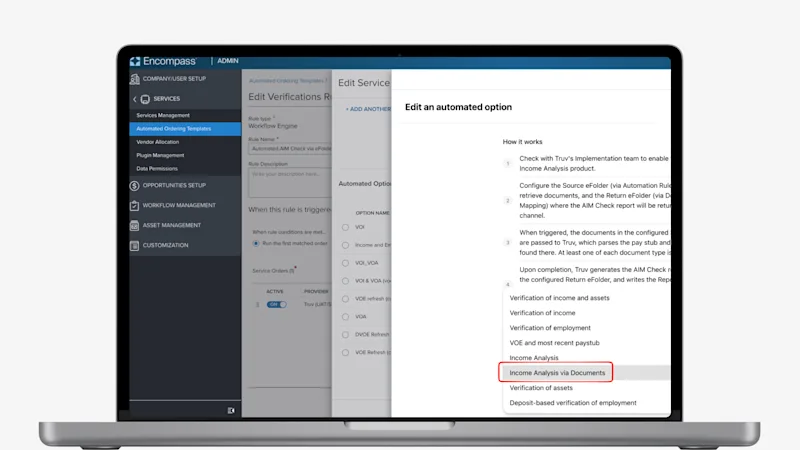Screen dimensions: 800x450
Task: Open Company/User Setup icon
Action: 135,79
